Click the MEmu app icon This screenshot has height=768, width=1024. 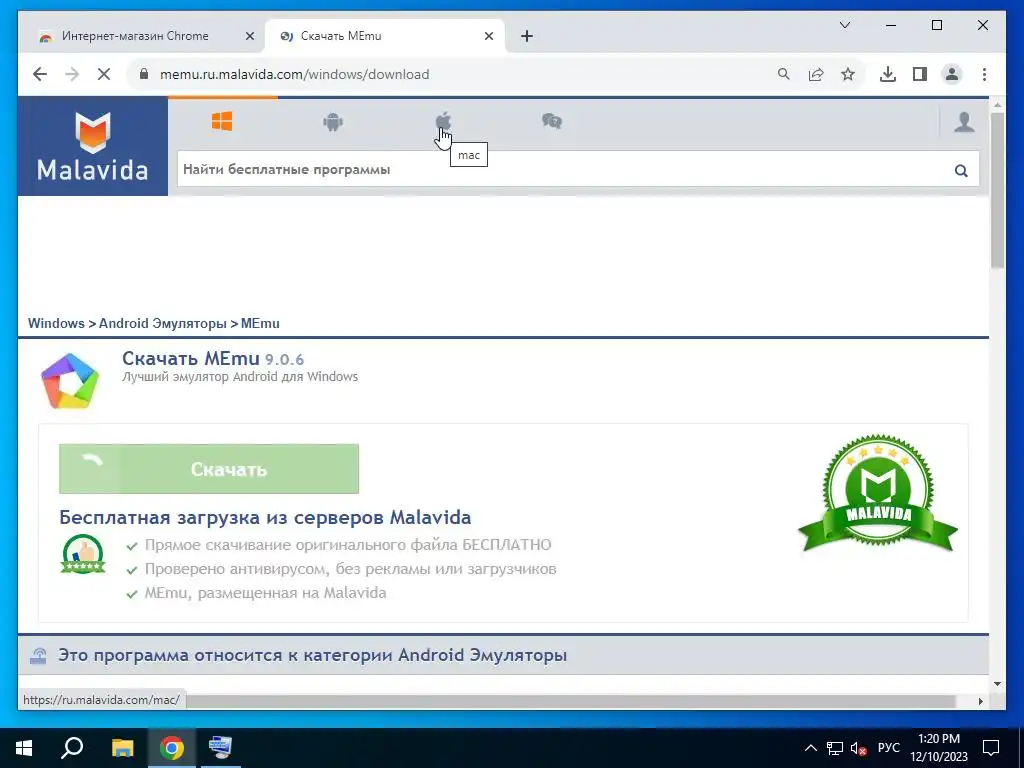[x=70, y=381]
